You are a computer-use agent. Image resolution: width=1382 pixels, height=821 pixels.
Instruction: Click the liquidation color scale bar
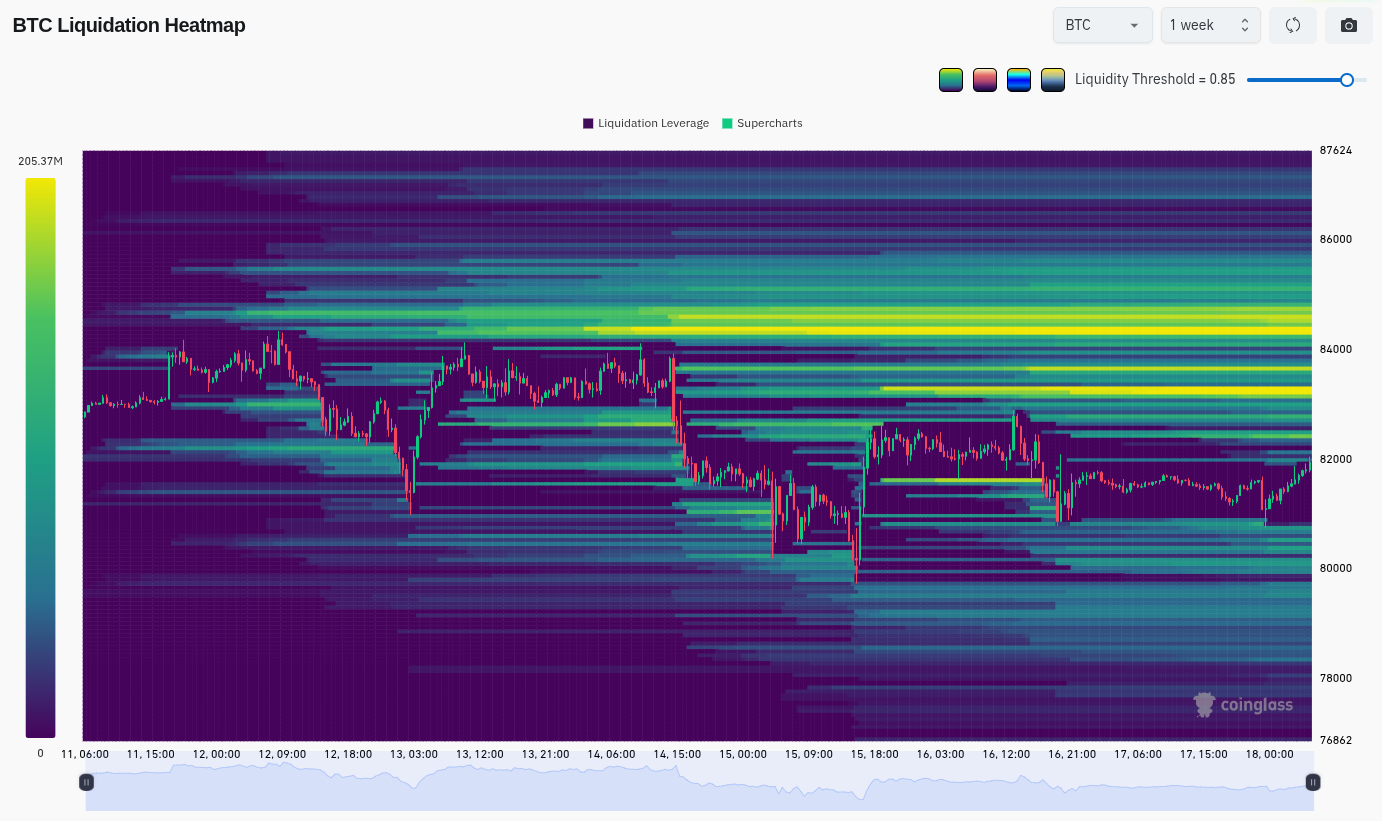tap(41, 458)
